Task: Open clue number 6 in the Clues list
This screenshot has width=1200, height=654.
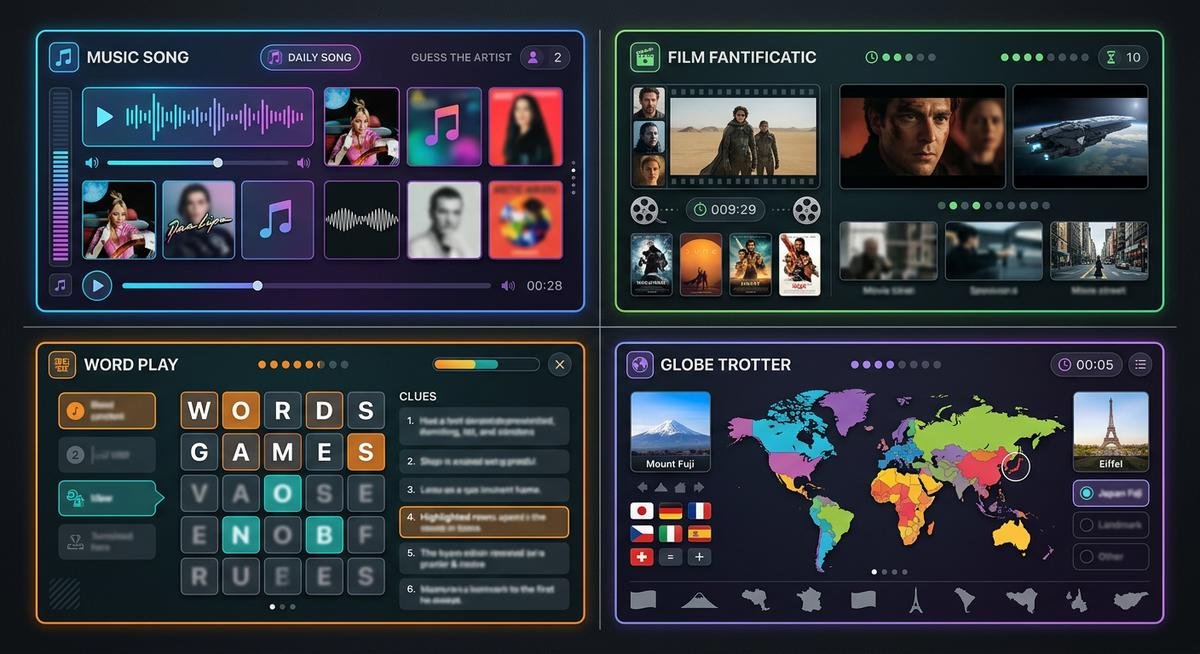Action: tap(484, 593)
